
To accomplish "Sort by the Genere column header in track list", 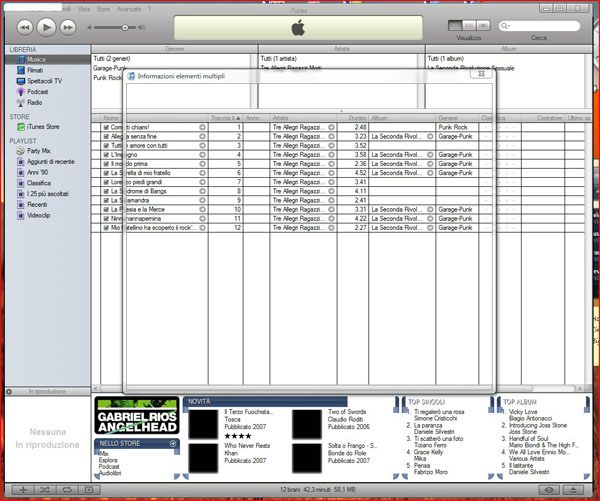I will (x=457, y=118).
